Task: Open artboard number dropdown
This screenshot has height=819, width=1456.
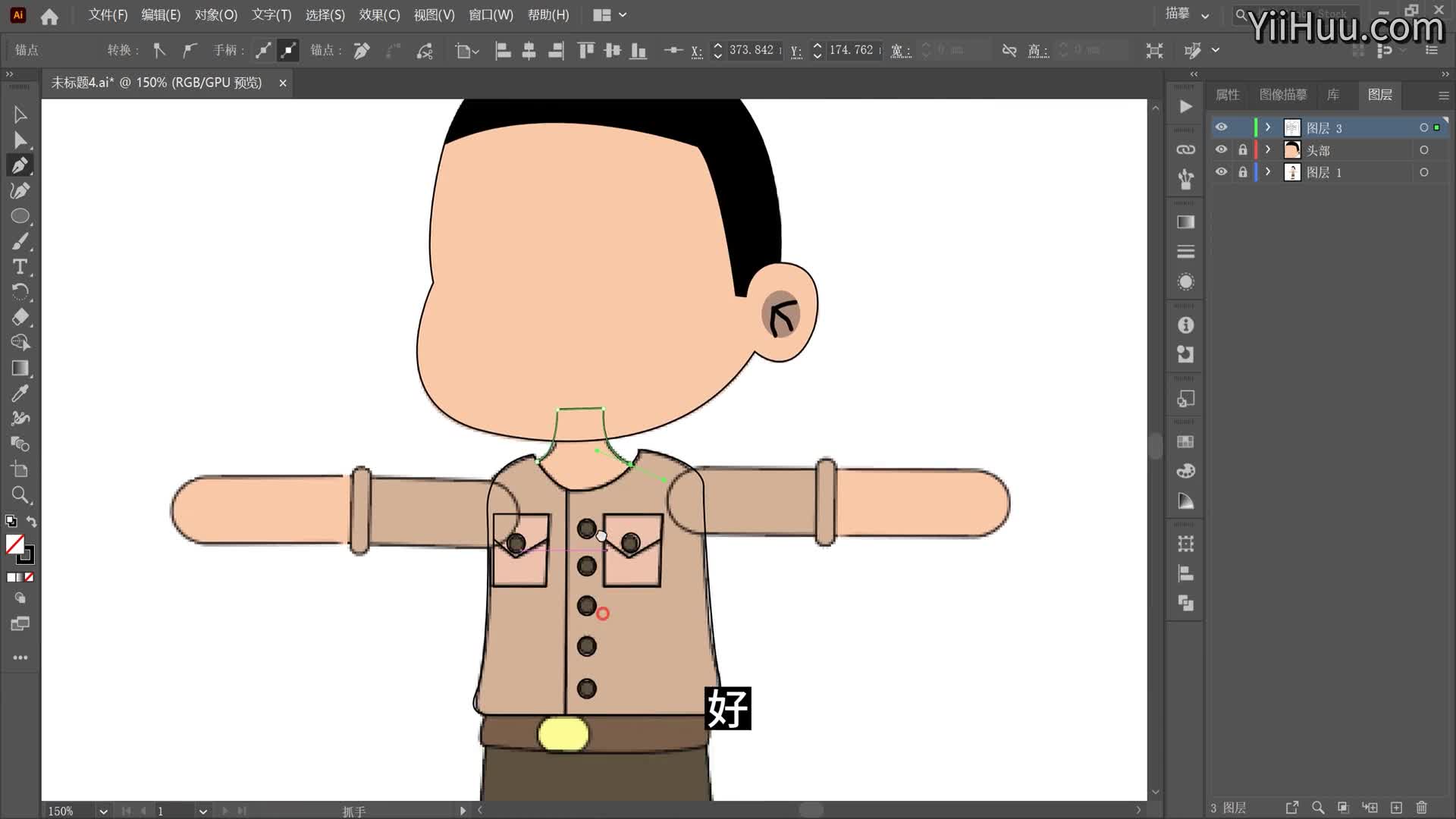Action: (202, 811)
